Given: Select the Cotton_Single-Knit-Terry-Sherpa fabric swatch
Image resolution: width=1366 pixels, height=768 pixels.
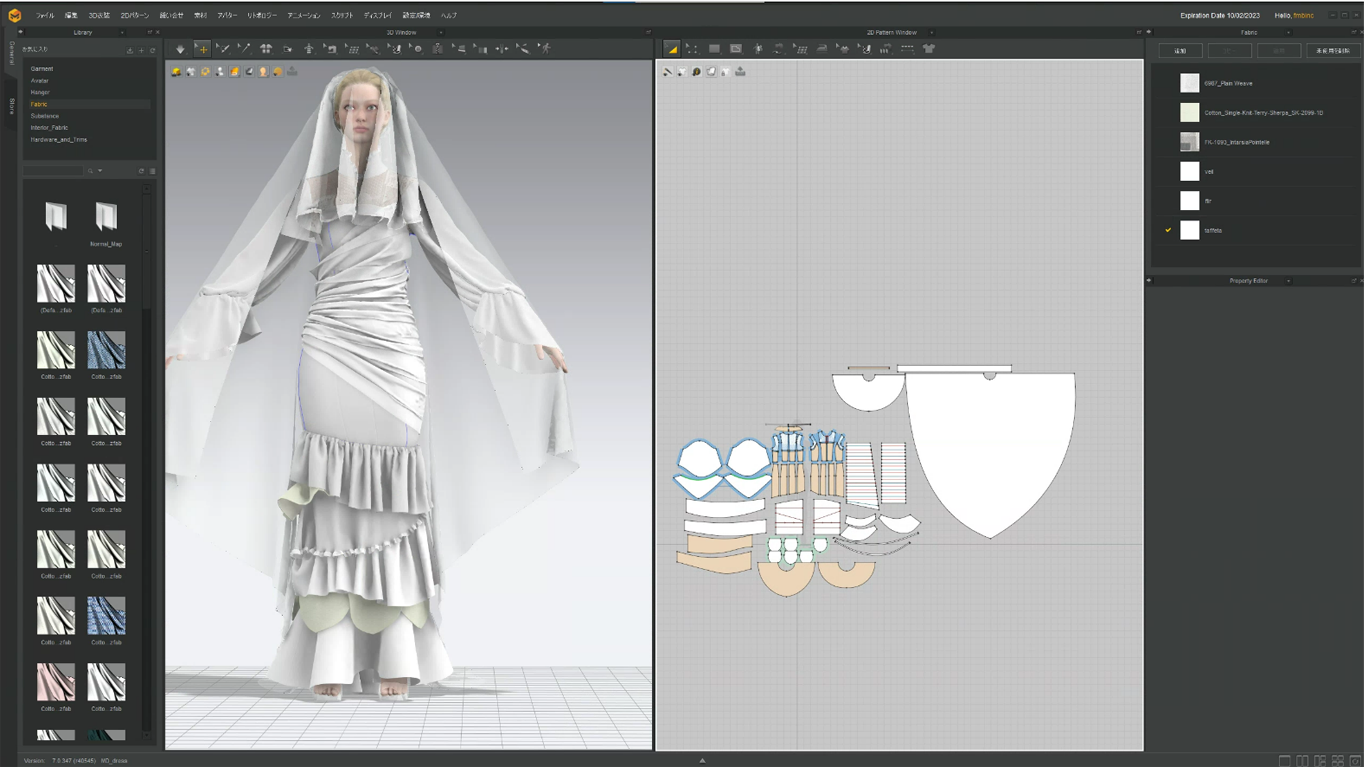Looking at the screenshot, I should [1190, 112].
